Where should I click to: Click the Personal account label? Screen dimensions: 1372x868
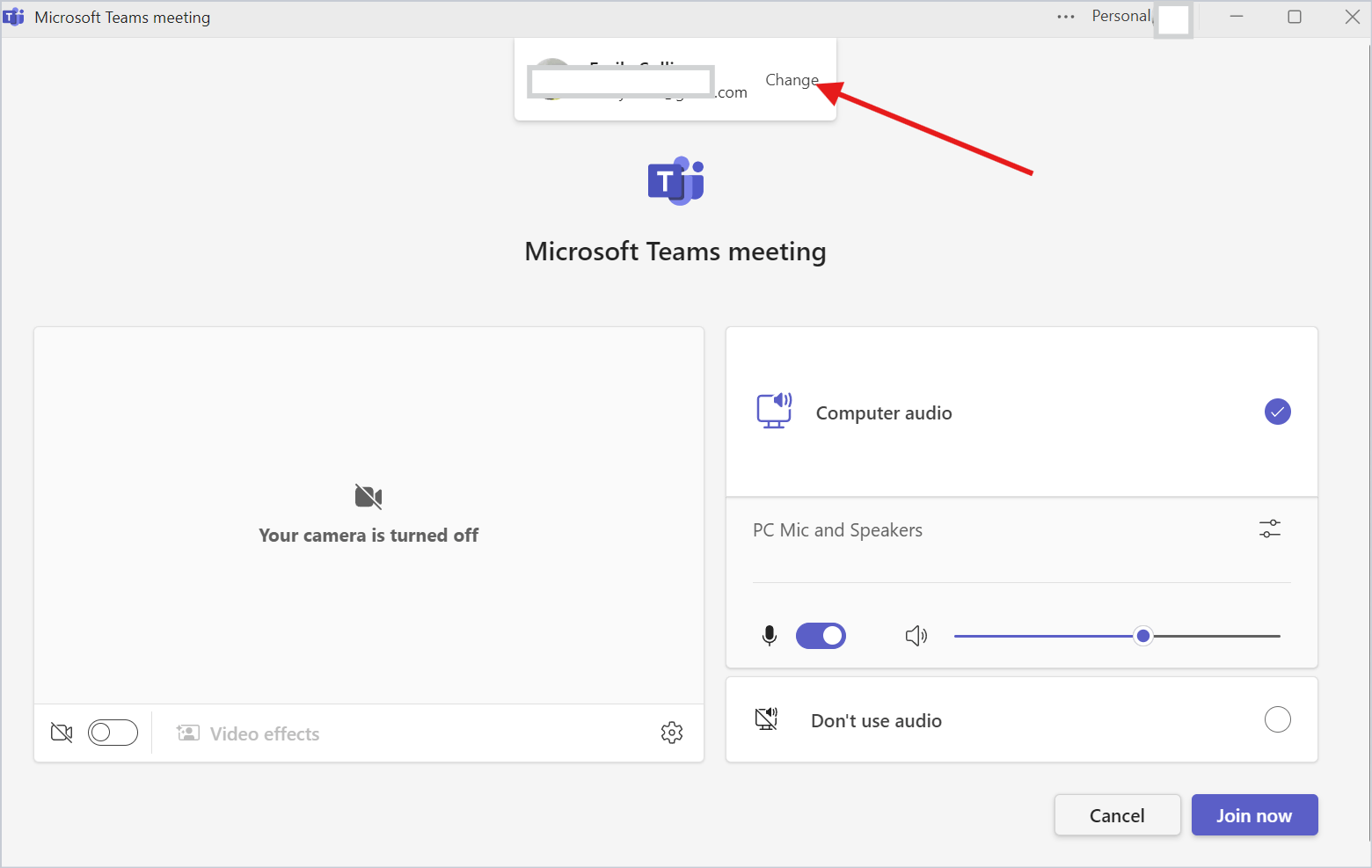(1120, 16)
